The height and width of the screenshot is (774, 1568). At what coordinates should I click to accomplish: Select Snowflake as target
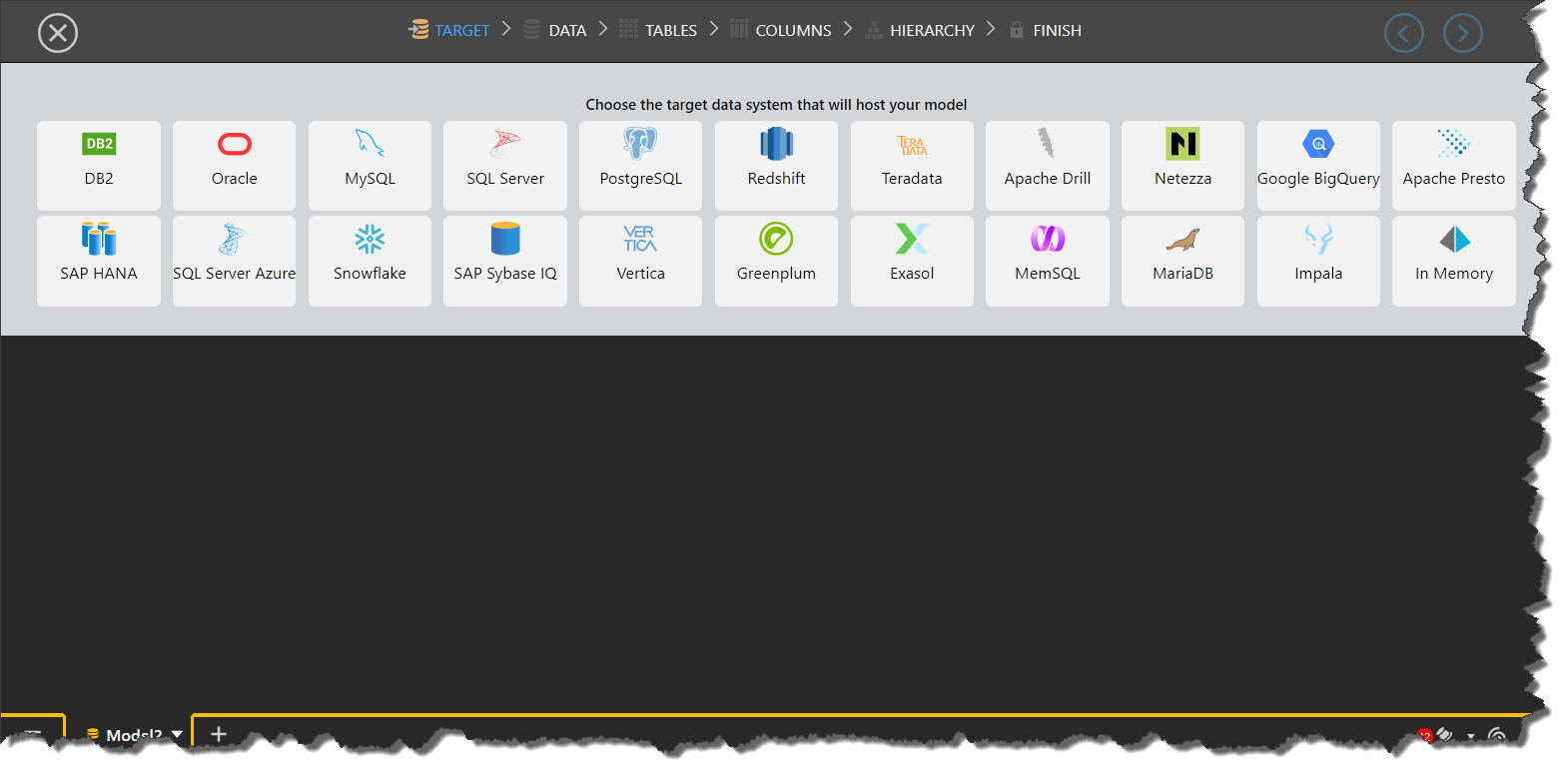click(370, 260)
